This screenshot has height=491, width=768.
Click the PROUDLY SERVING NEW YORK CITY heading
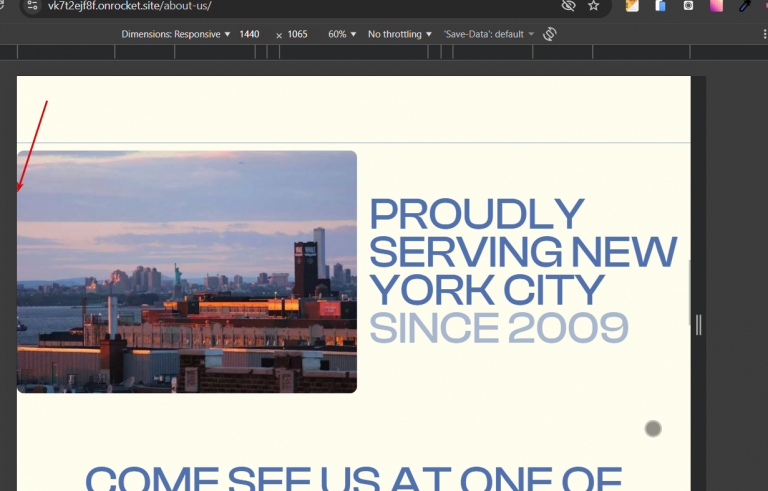click(x=523, y=252)
